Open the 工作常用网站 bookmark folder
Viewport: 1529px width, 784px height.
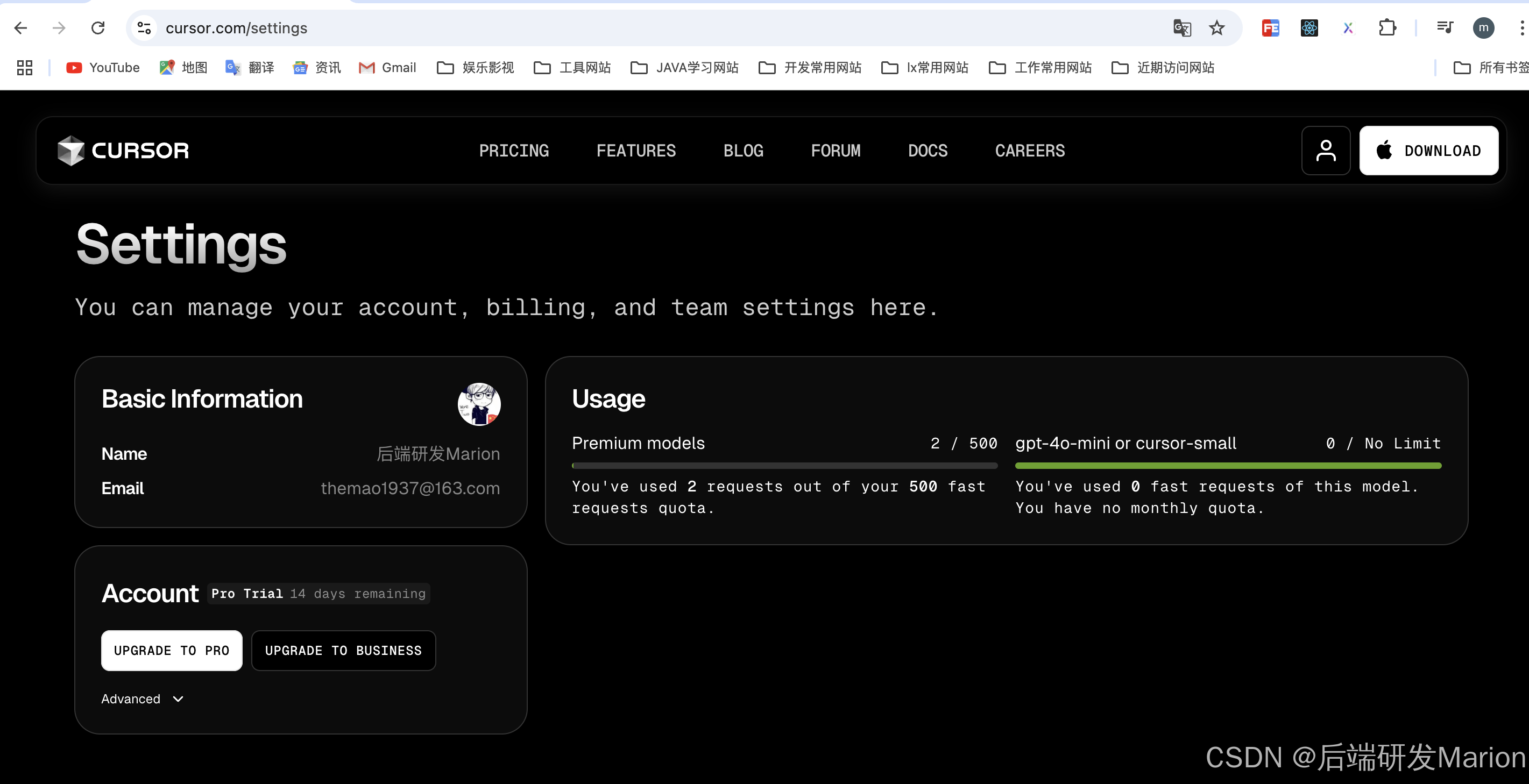(x=1040, y=68)
